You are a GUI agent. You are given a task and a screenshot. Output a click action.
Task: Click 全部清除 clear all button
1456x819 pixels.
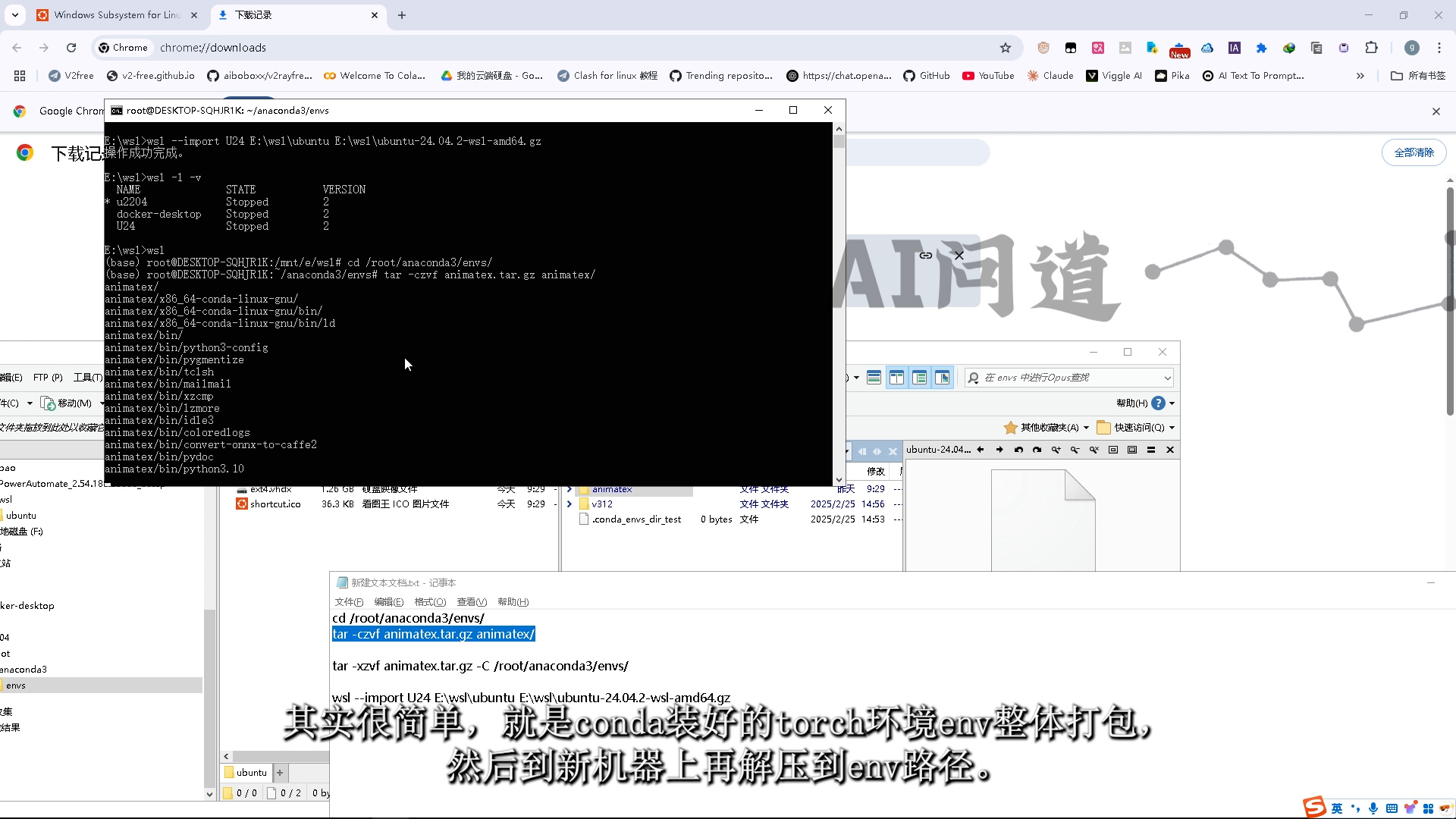(x=1414, y=152)
